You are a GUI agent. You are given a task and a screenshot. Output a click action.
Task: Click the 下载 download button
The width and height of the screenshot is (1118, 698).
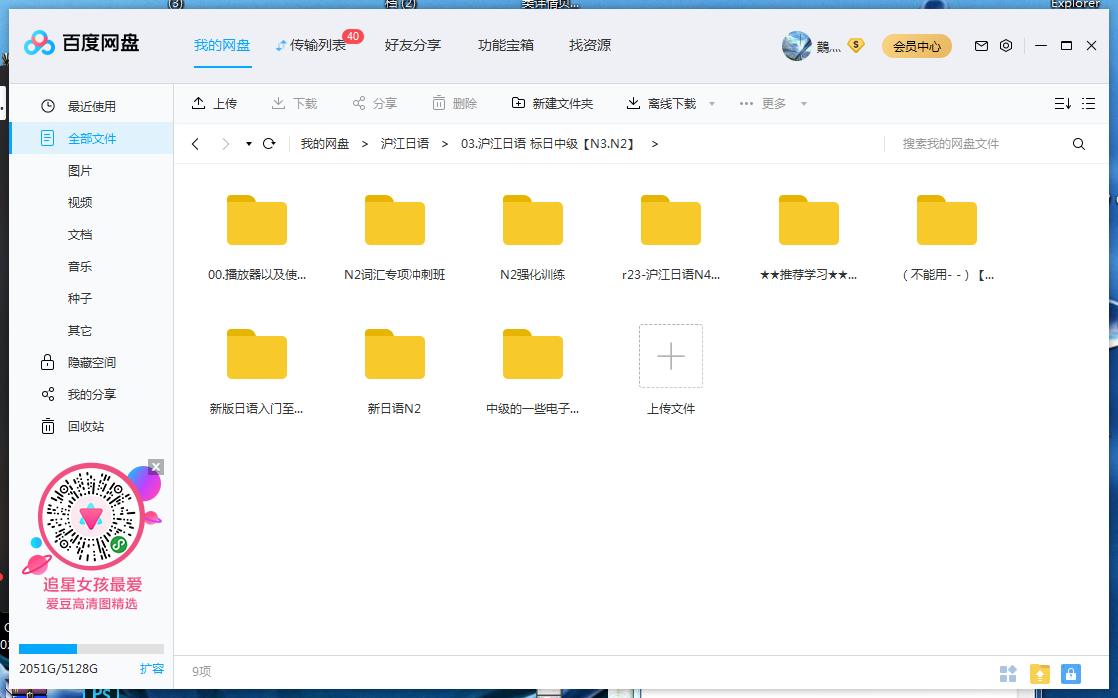[x=294, y=103]
